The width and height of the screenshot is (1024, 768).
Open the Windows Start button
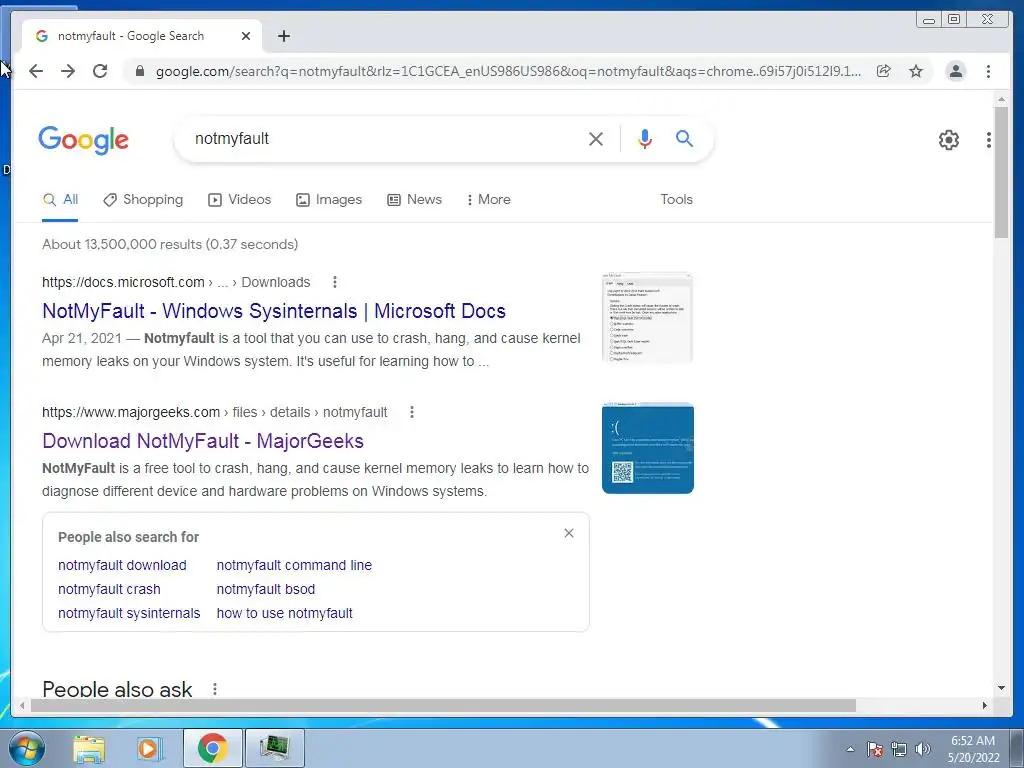25,748
